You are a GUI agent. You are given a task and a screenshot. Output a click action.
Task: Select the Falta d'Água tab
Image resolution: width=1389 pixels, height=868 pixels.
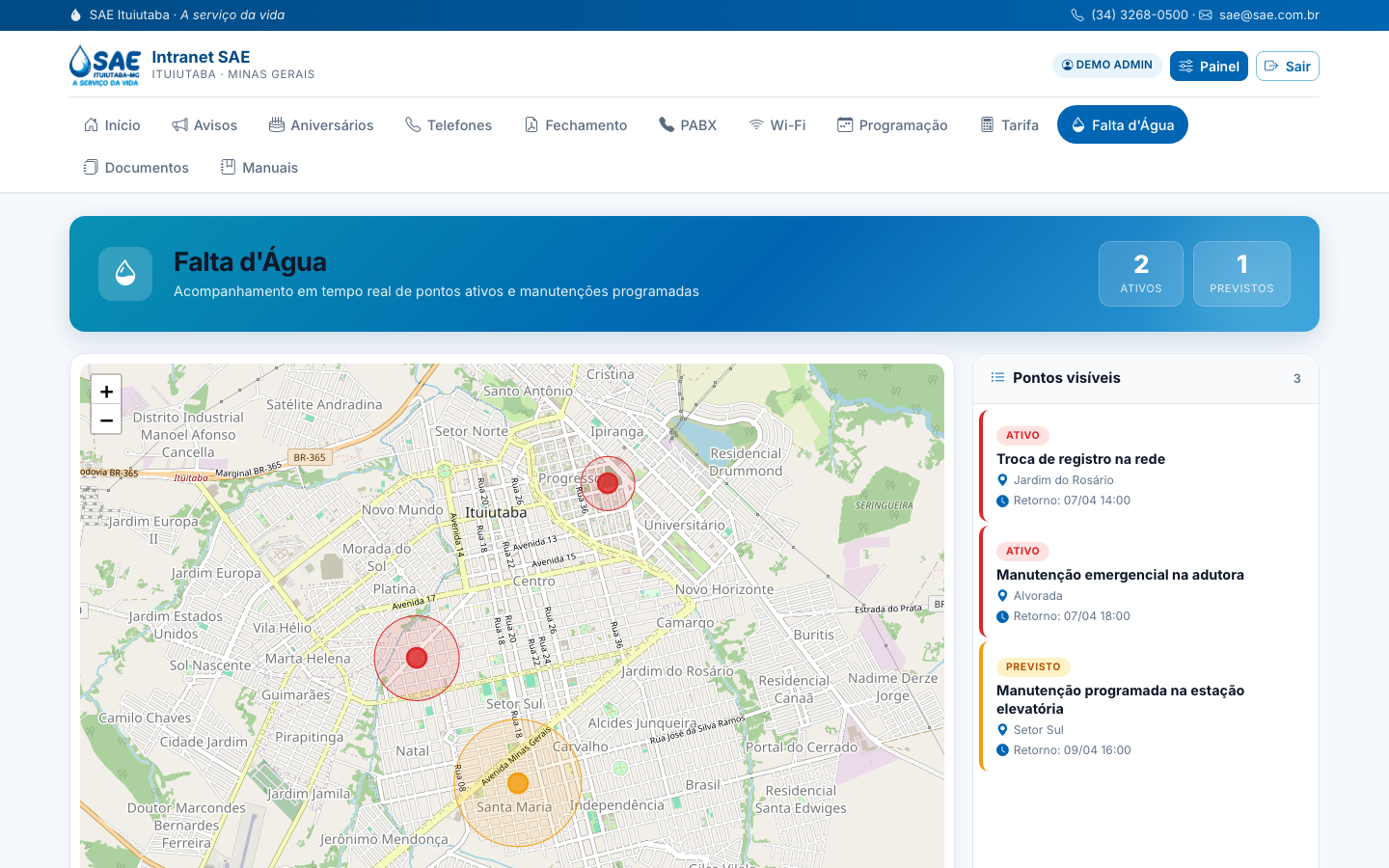point(1123,124)
